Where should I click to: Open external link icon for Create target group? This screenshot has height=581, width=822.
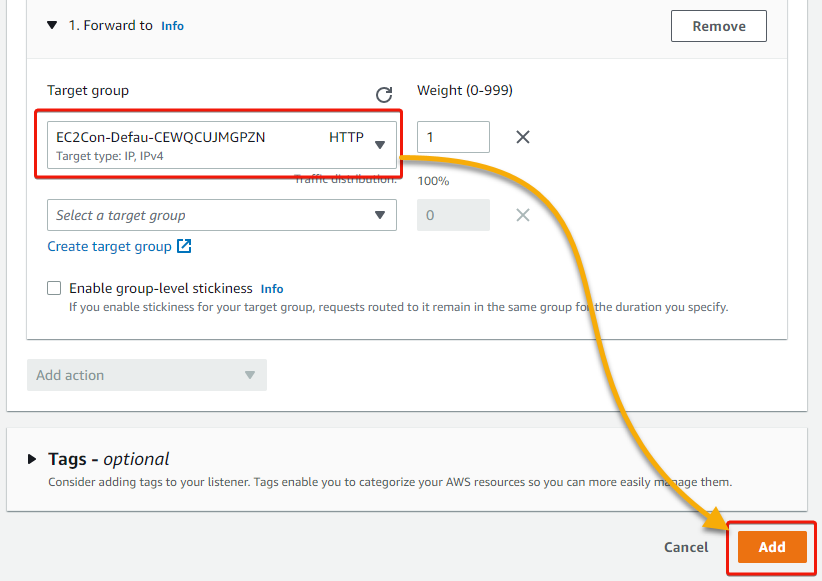184,246
